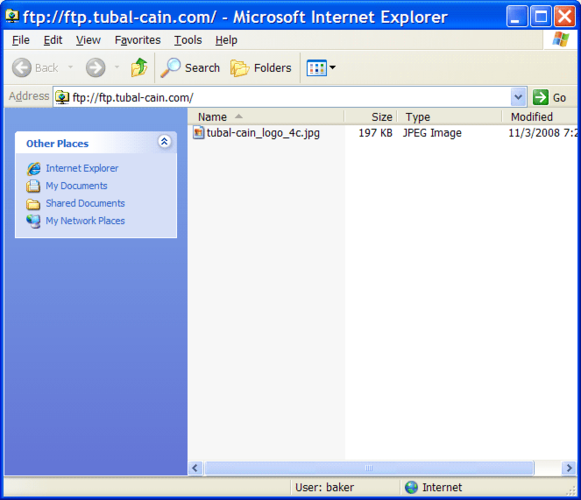Image resolution: width=581 pixels, height=500 pixels.
Task: Open the Edit menu
Action: (53, 40)
